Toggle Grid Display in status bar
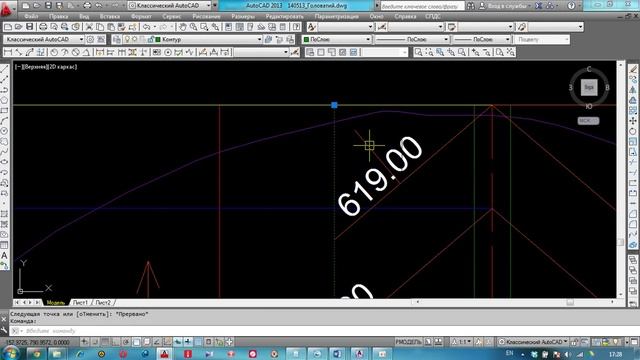640x360 pixels. 105,342
